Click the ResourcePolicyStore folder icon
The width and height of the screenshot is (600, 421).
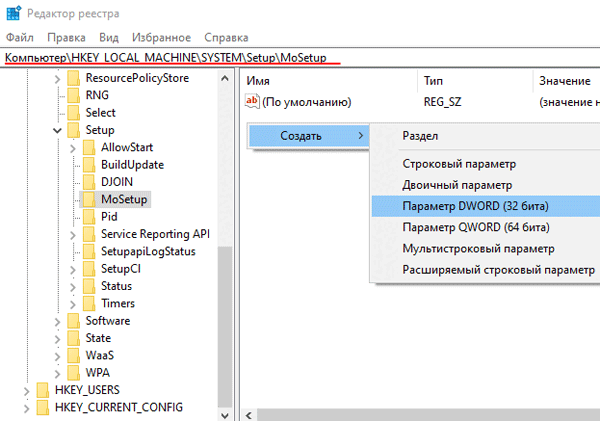pos(73,78)
